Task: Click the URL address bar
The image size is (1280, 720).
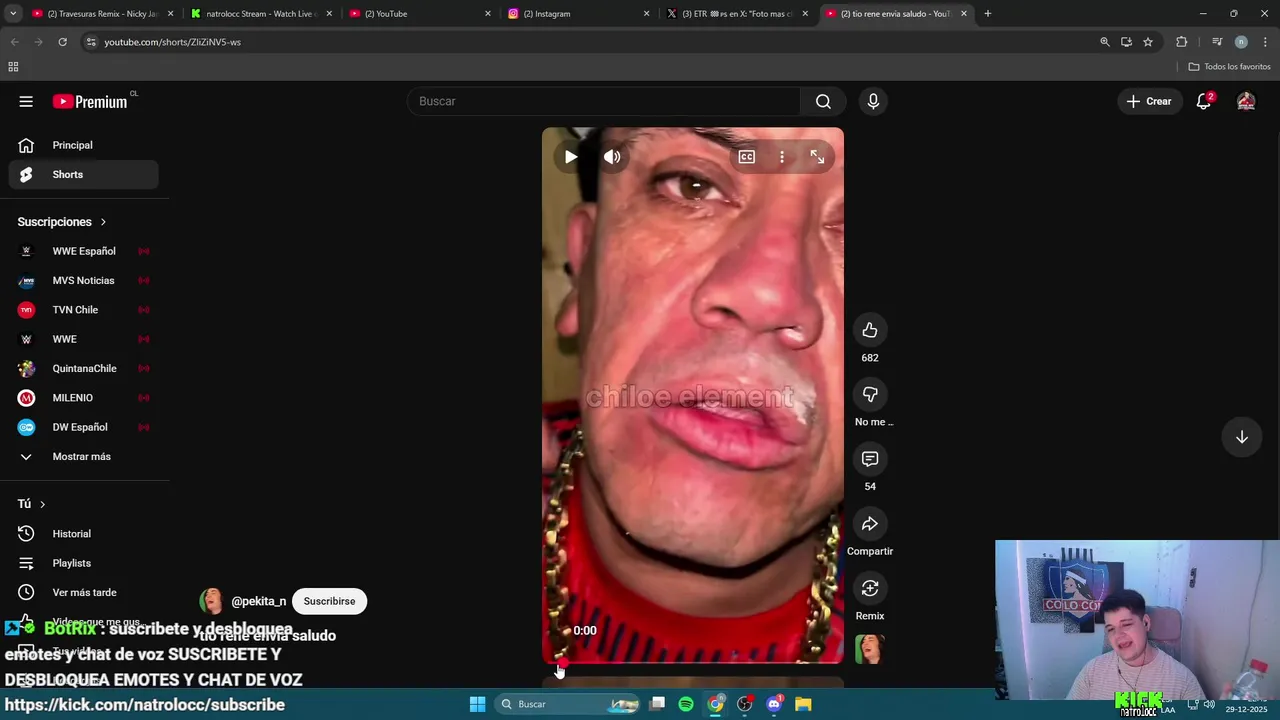Action: point(590,42)
